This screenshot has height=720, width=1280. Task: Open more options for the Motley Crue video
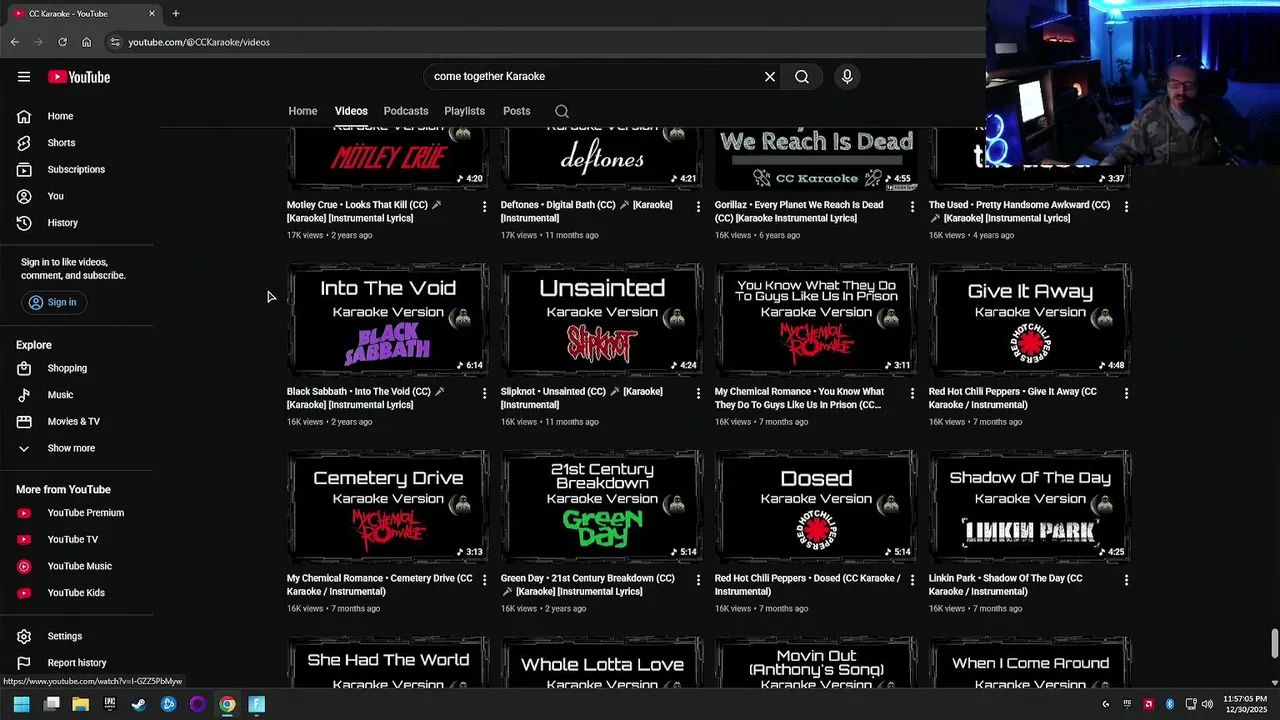(x=485, y=206)
